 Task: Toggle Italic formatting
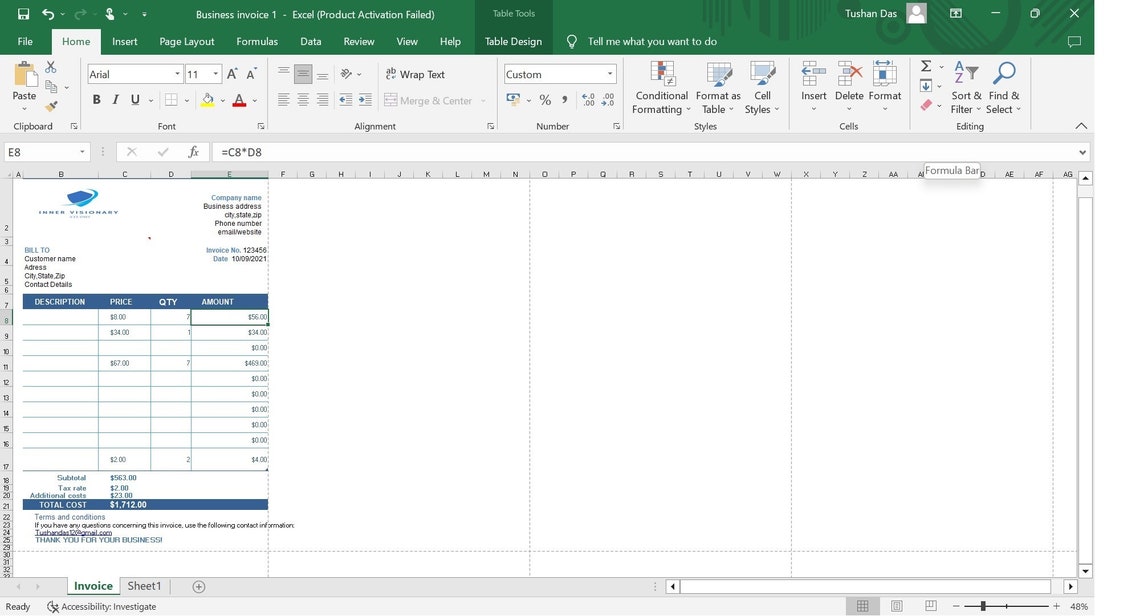[x=116, y=100]
